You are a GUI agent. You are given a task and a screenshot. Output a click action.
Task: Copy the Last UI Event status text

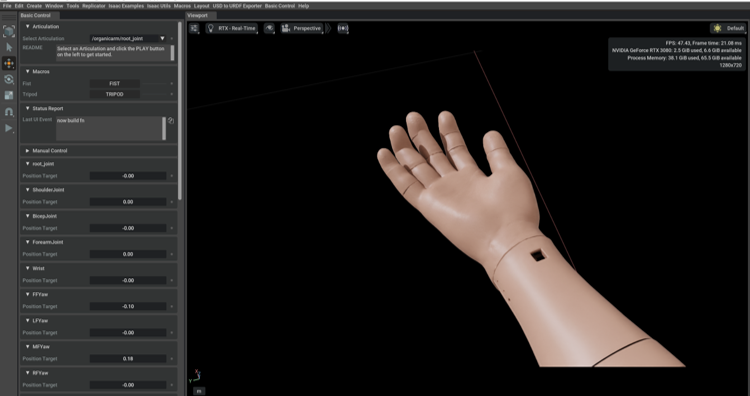[171, 121]
